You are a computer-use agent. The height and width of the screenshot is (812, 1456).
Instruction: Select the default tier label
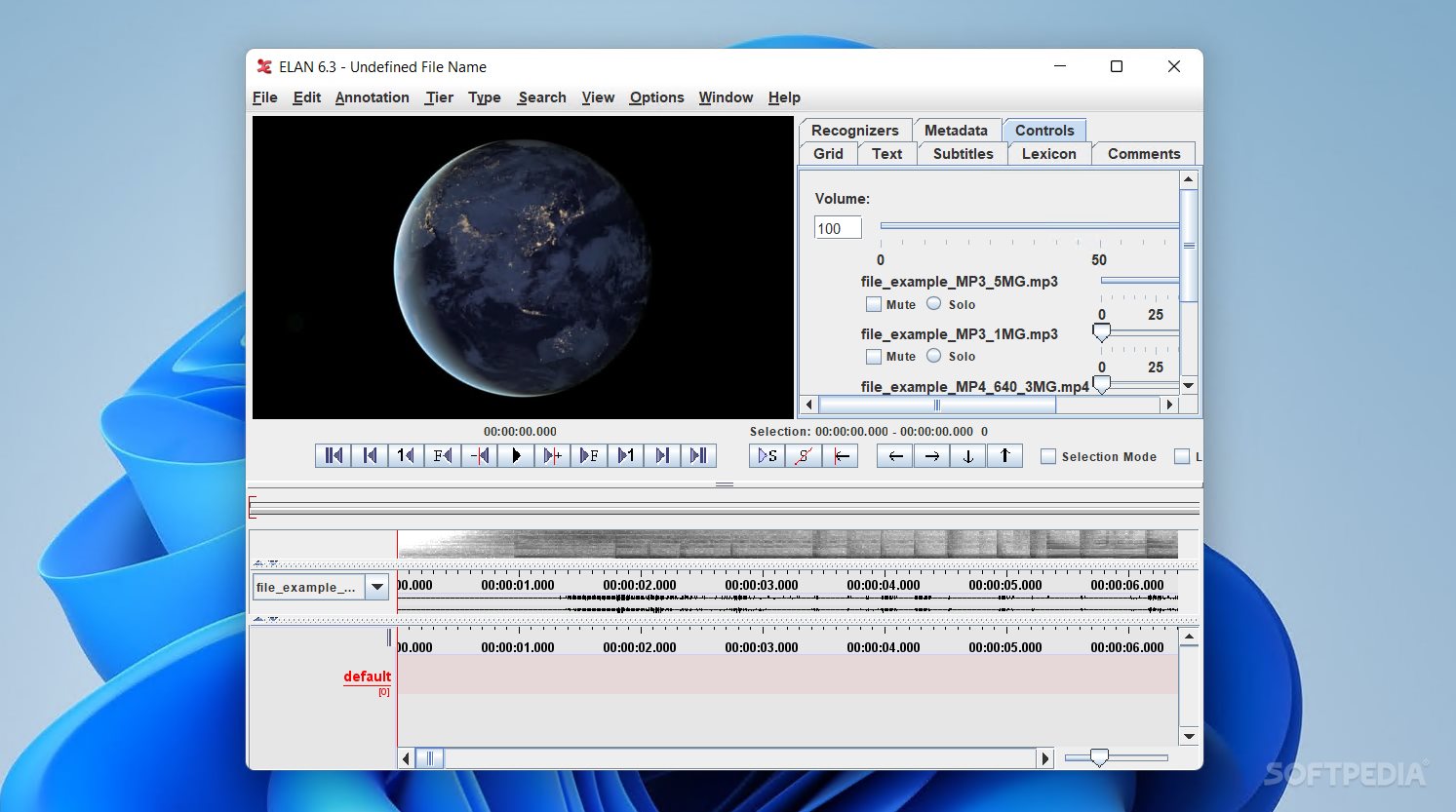(x=367, y=677)
